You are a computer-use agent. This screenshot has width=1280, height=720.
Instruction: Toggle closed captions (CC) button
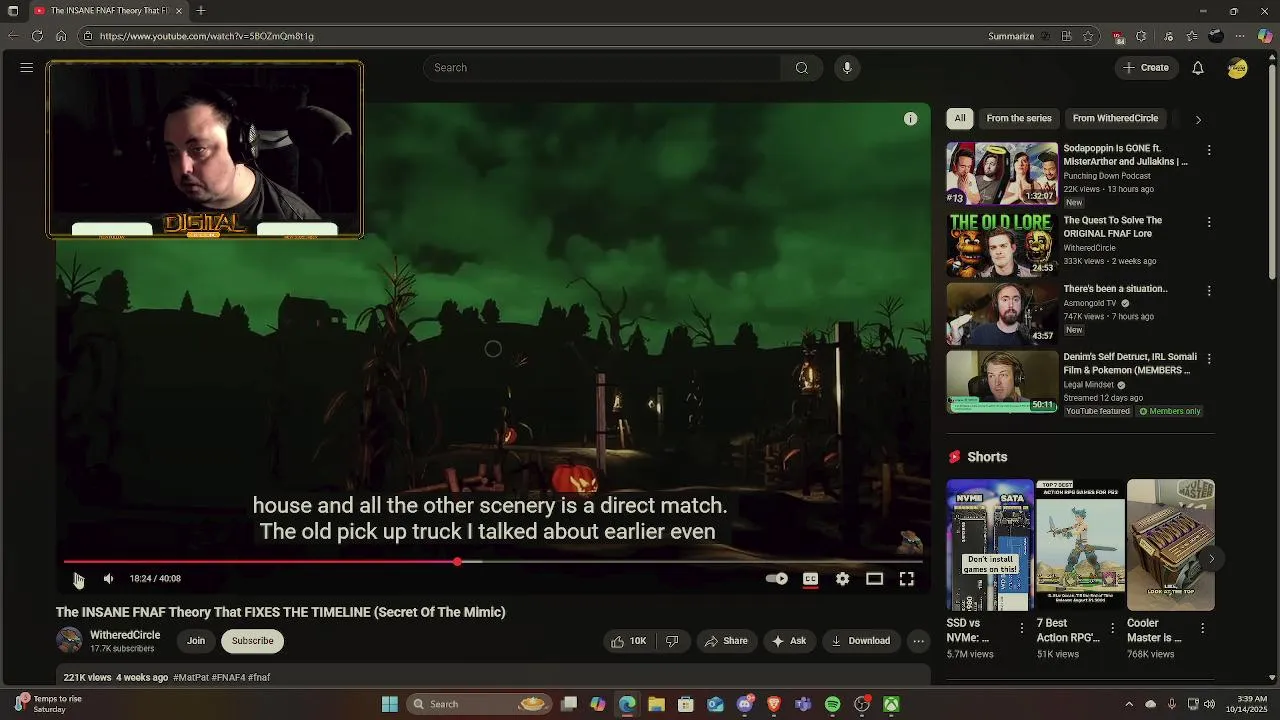click(x=810, y=578)
